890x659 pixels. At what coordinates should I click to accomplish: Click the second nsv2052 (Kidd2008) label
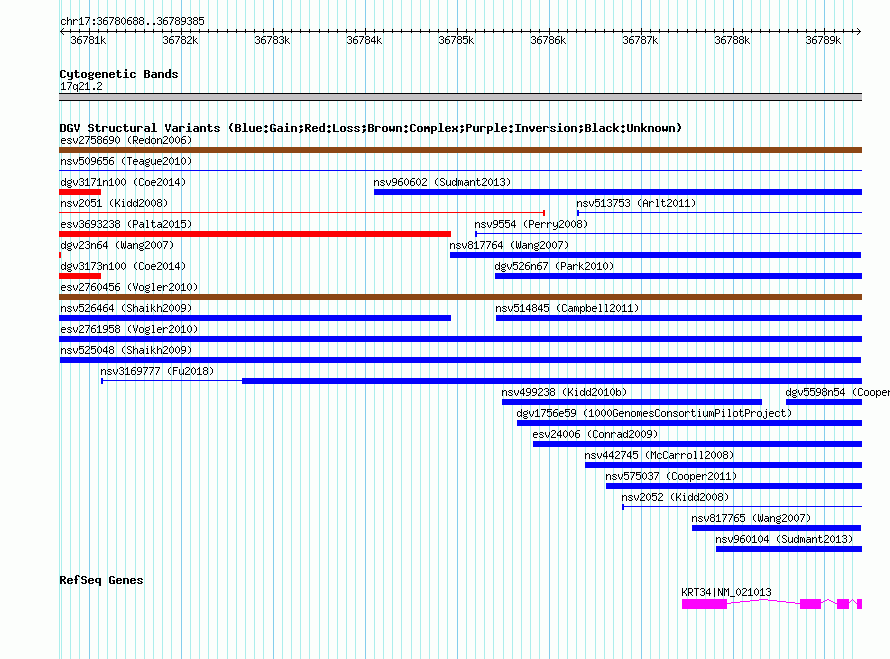tap(675, 497)
